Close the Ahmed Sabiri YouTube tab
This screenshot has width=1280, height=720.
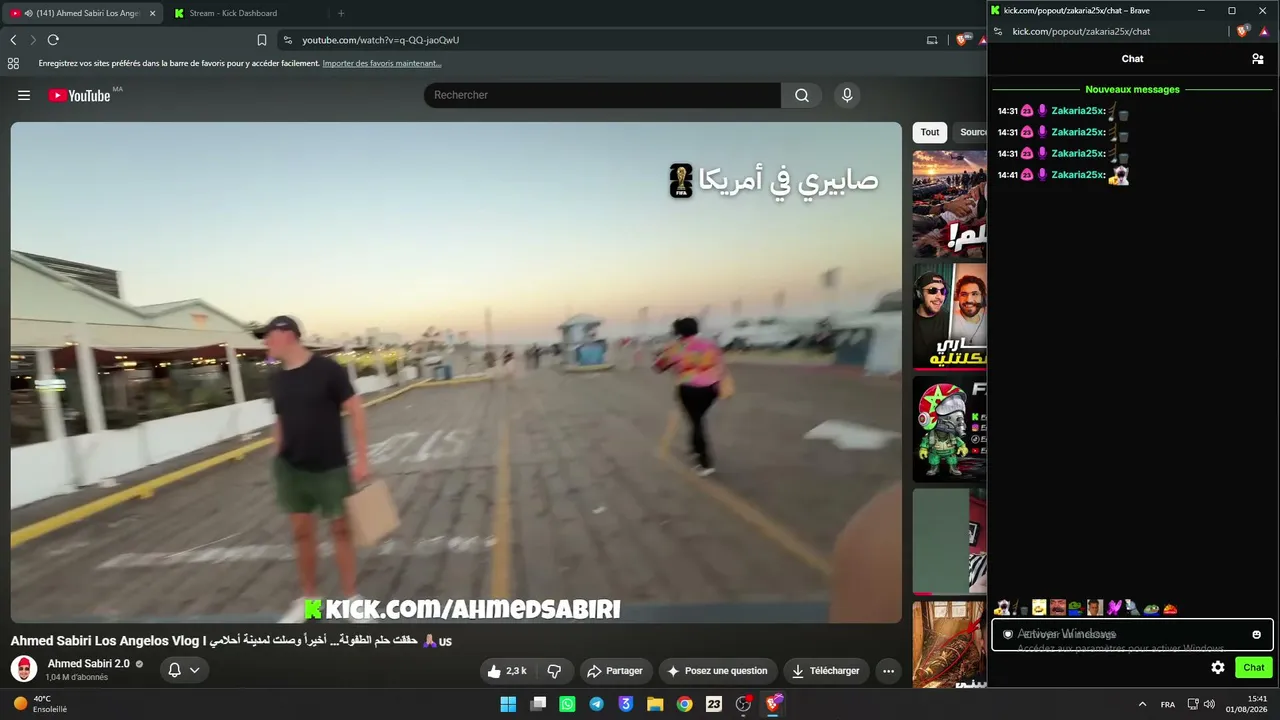(x=152, y=13)
